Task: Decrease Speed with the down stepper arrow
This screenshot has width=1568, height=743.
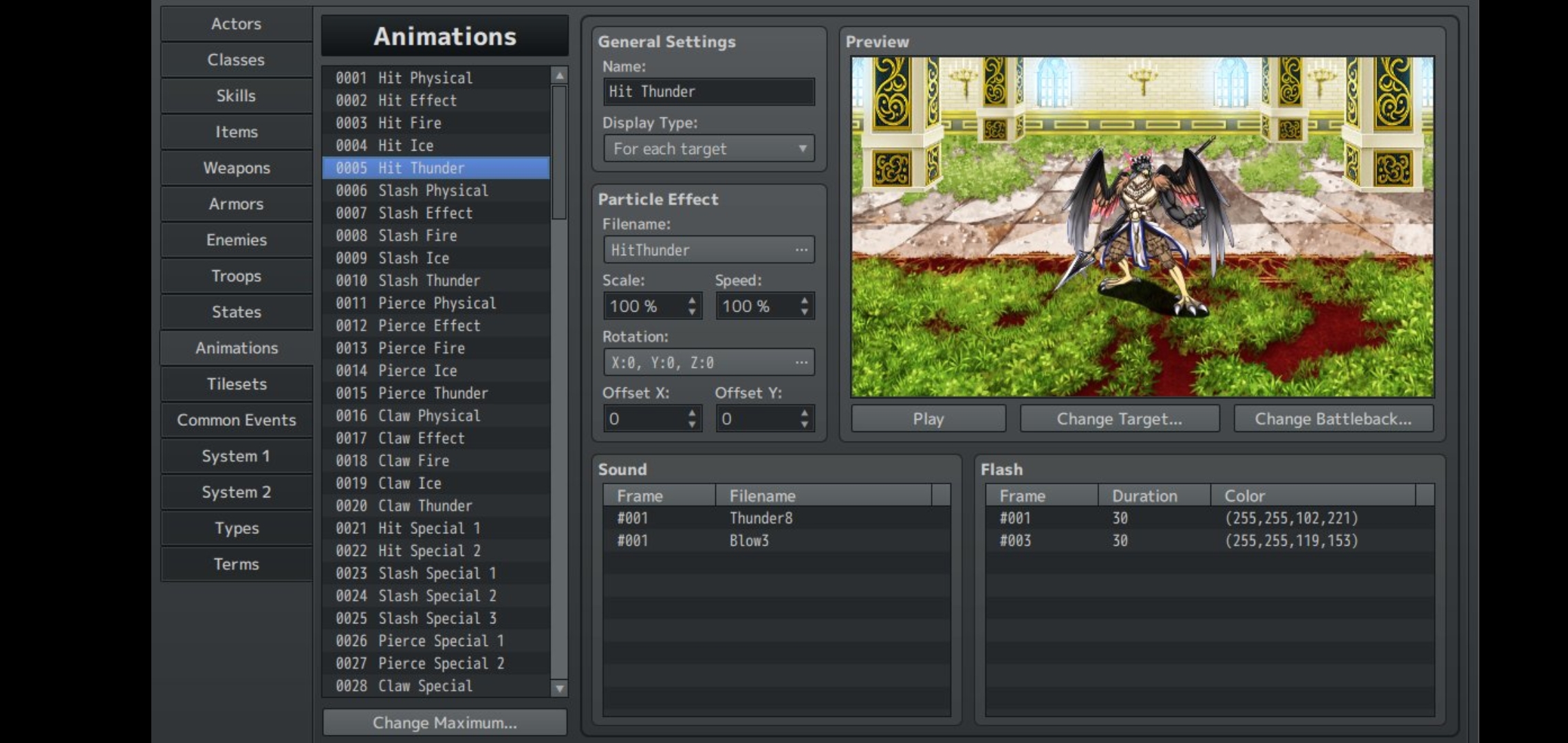Action: click(x=804, y=312)
